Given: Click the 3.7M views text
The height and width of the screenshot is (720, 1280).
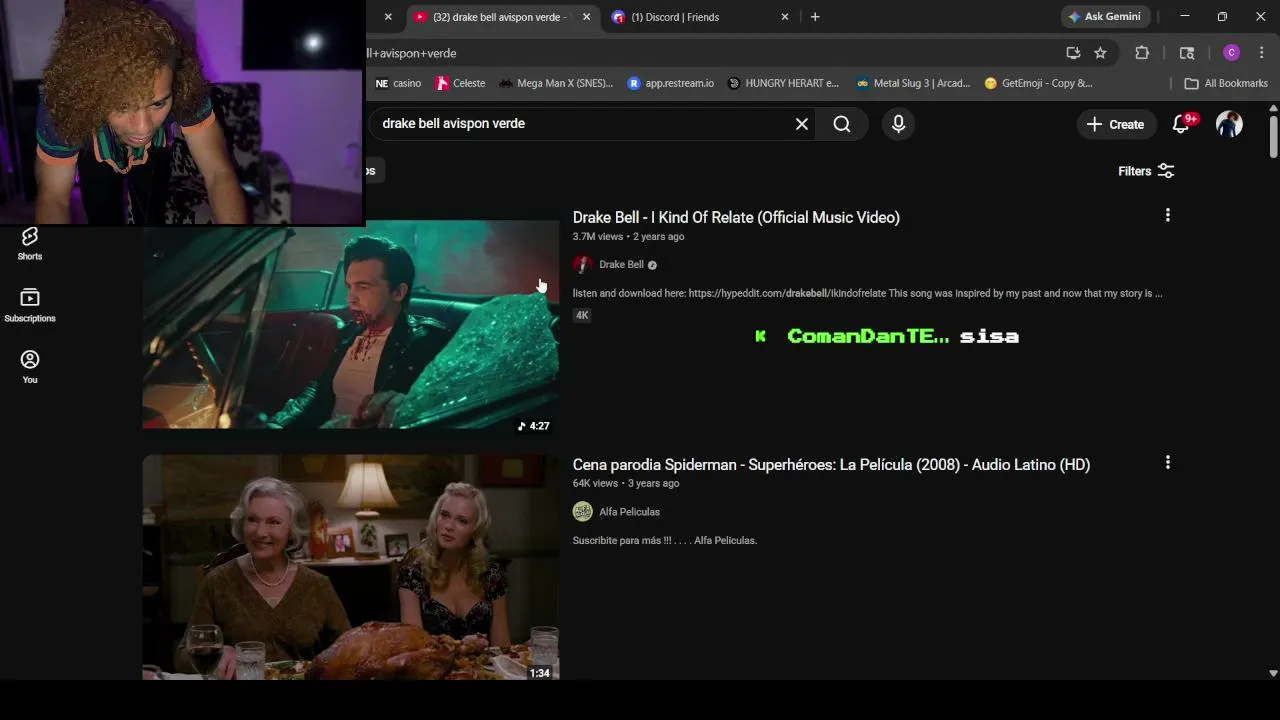Looking at the screenshot, I should click(598, 237).
